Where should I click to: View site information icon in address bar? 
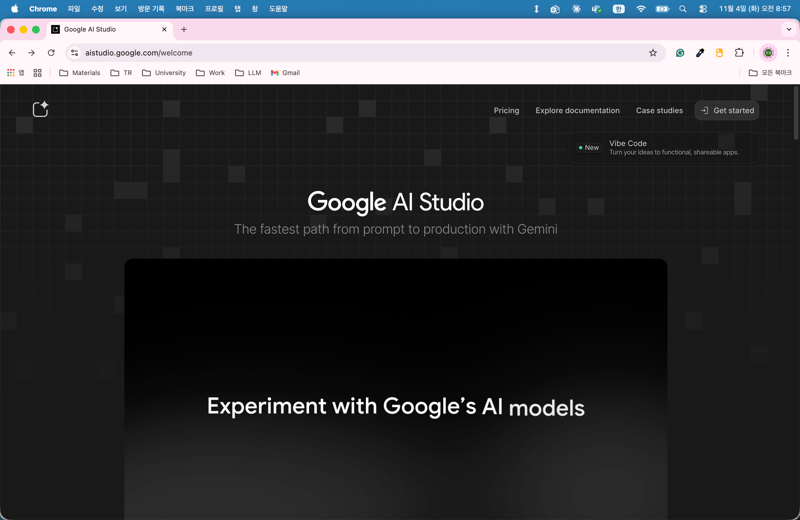[74, 53]
